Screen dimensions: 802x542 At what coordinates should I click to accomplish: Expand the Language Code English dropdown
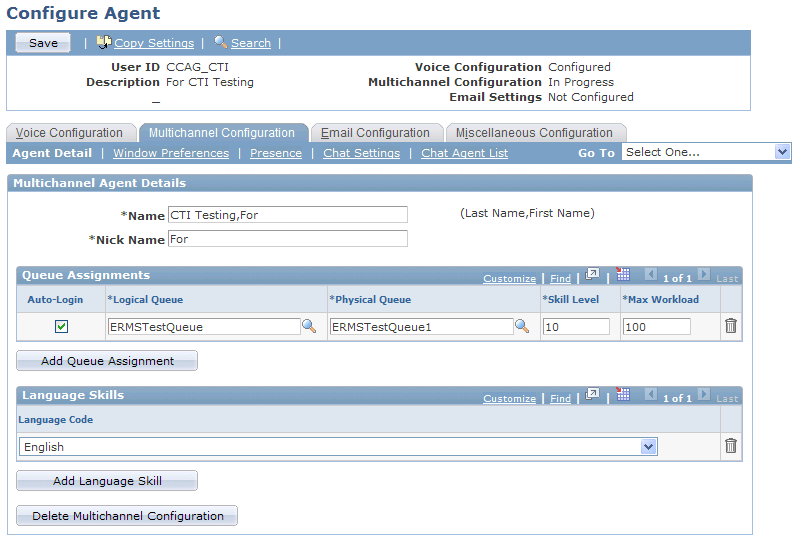[x=338, y=447]
